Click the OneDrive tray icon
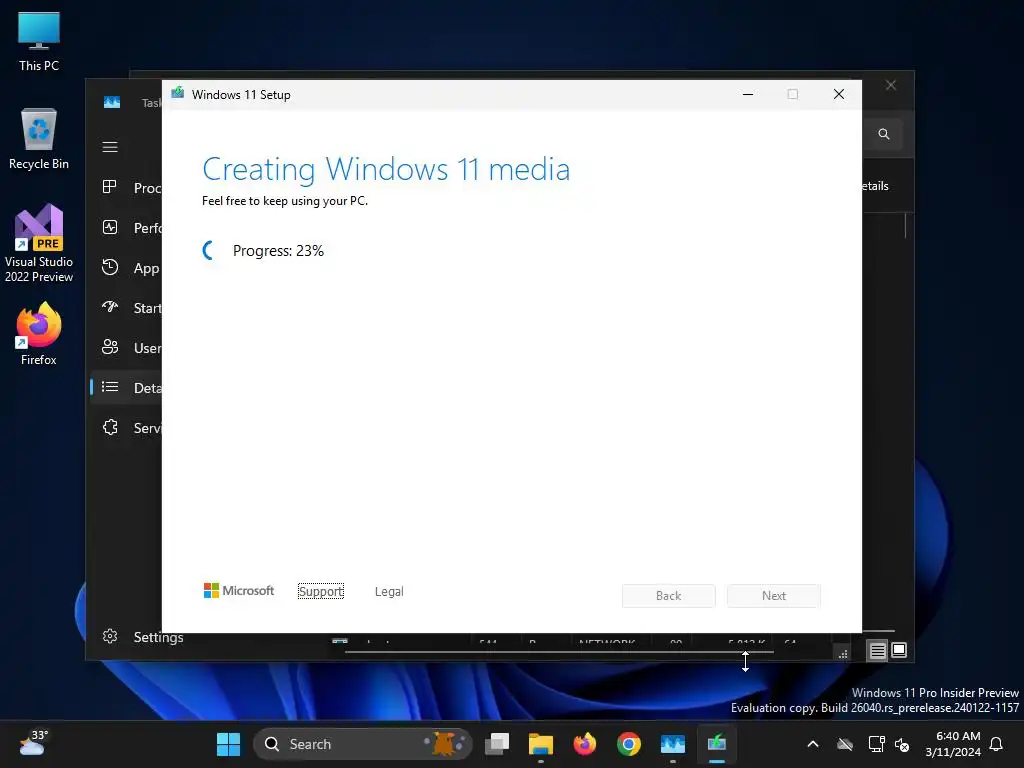Viewport: 1024px width, 768px height. click(x=845, y=744)
